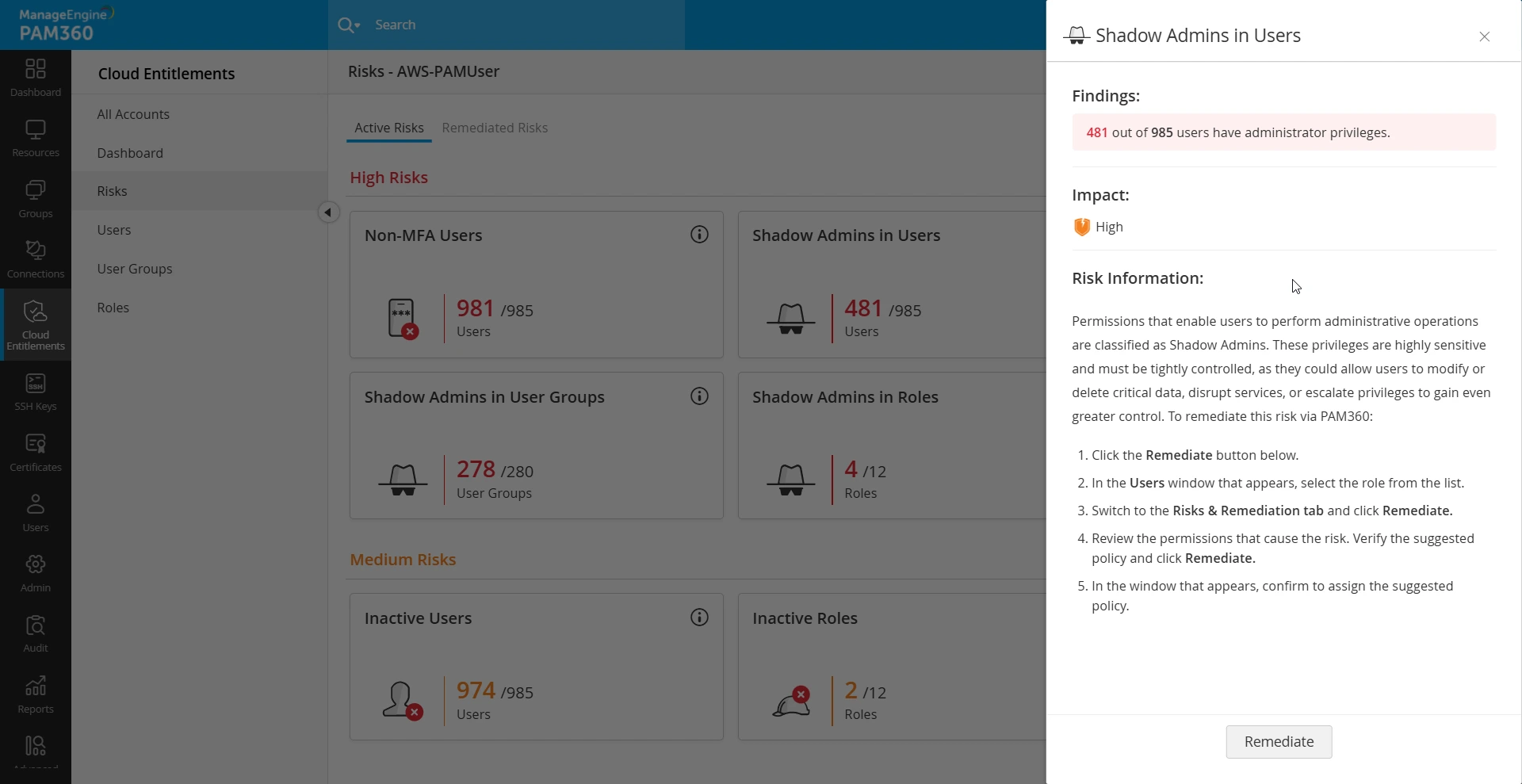This screenshot has width=1522, height=784.
Task: Open Connections module icon
Action: [x=36, y=259]
